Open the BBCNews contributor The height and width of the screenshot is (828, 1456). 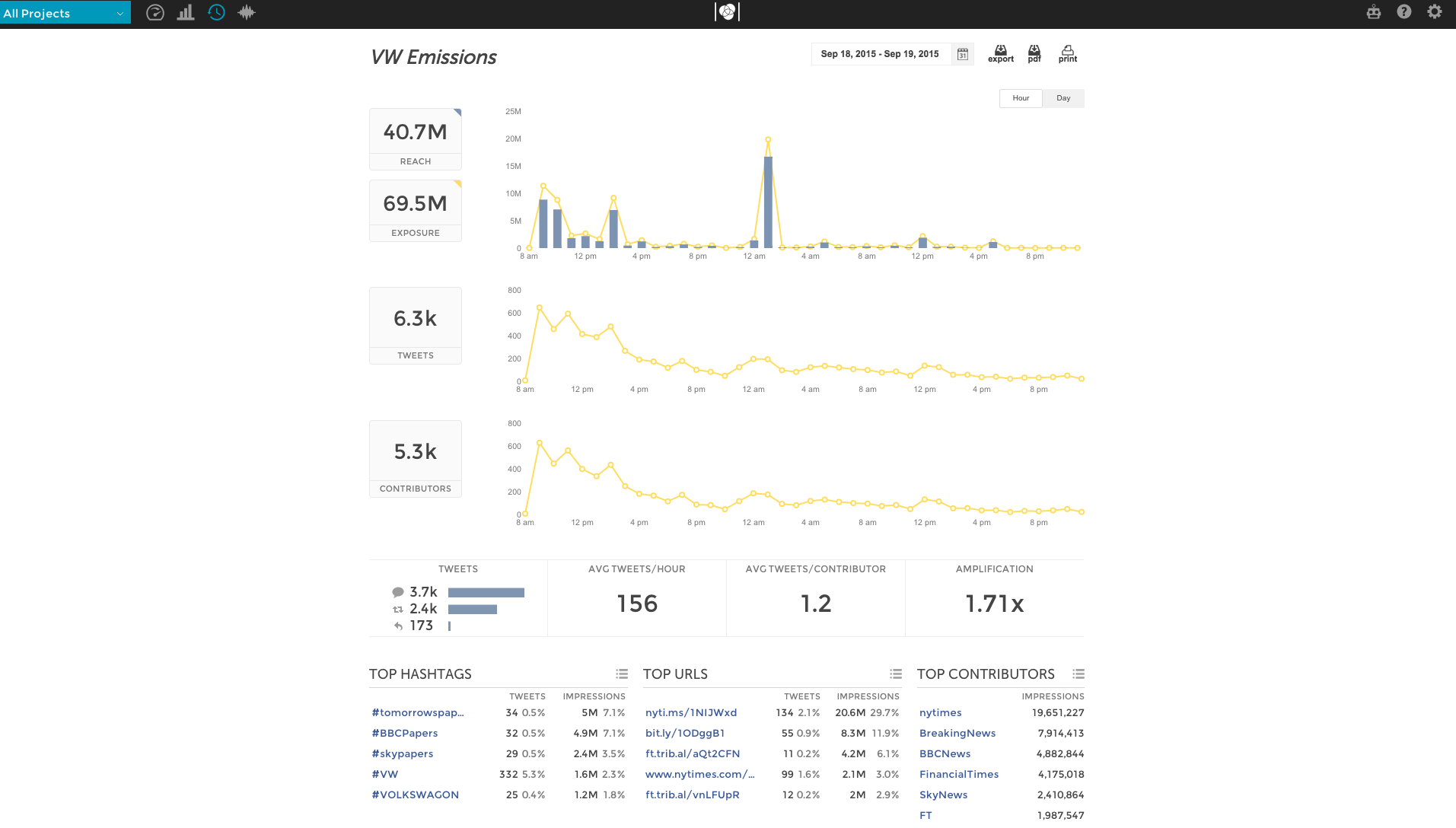(x=945, y=754)
